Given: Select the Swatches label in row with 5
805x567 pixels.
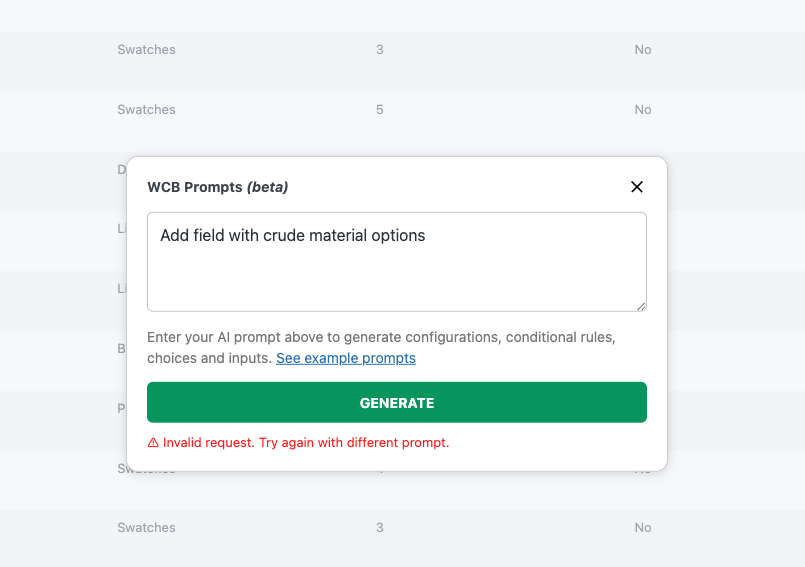Looking at the screenshot, I should [x=146, y=110].
